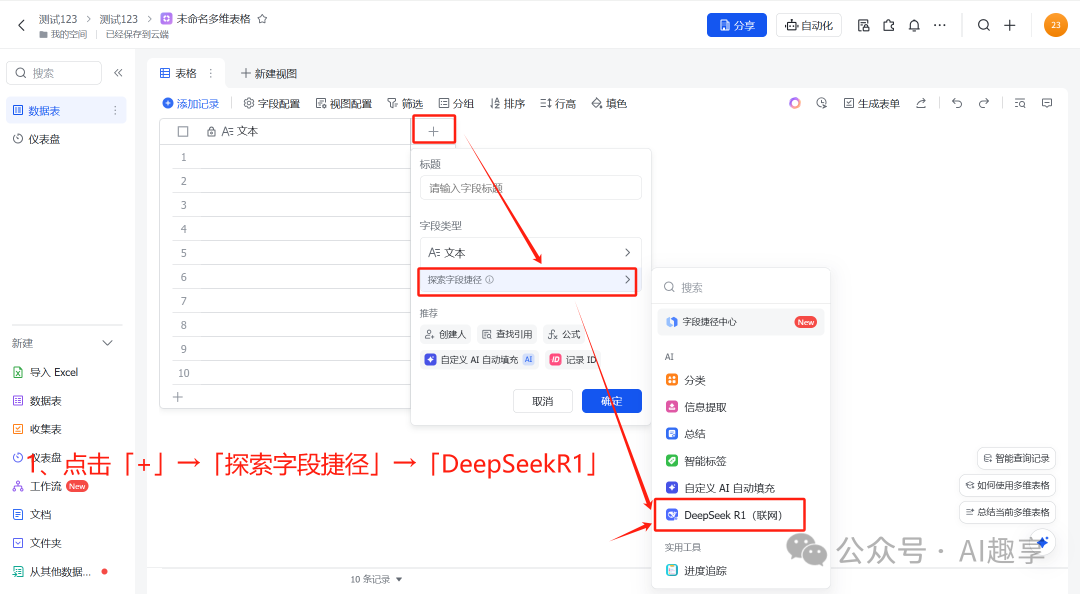Image resolution: width=1080 pixels, height=594 pixels.
Task: Click 新建视图 to add a view
Action: pos(269,73)
